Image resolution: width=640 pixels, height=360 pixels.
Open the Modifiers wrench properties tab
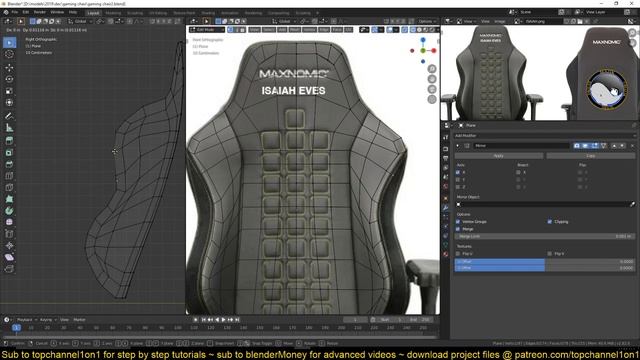[x=445, y=208]
